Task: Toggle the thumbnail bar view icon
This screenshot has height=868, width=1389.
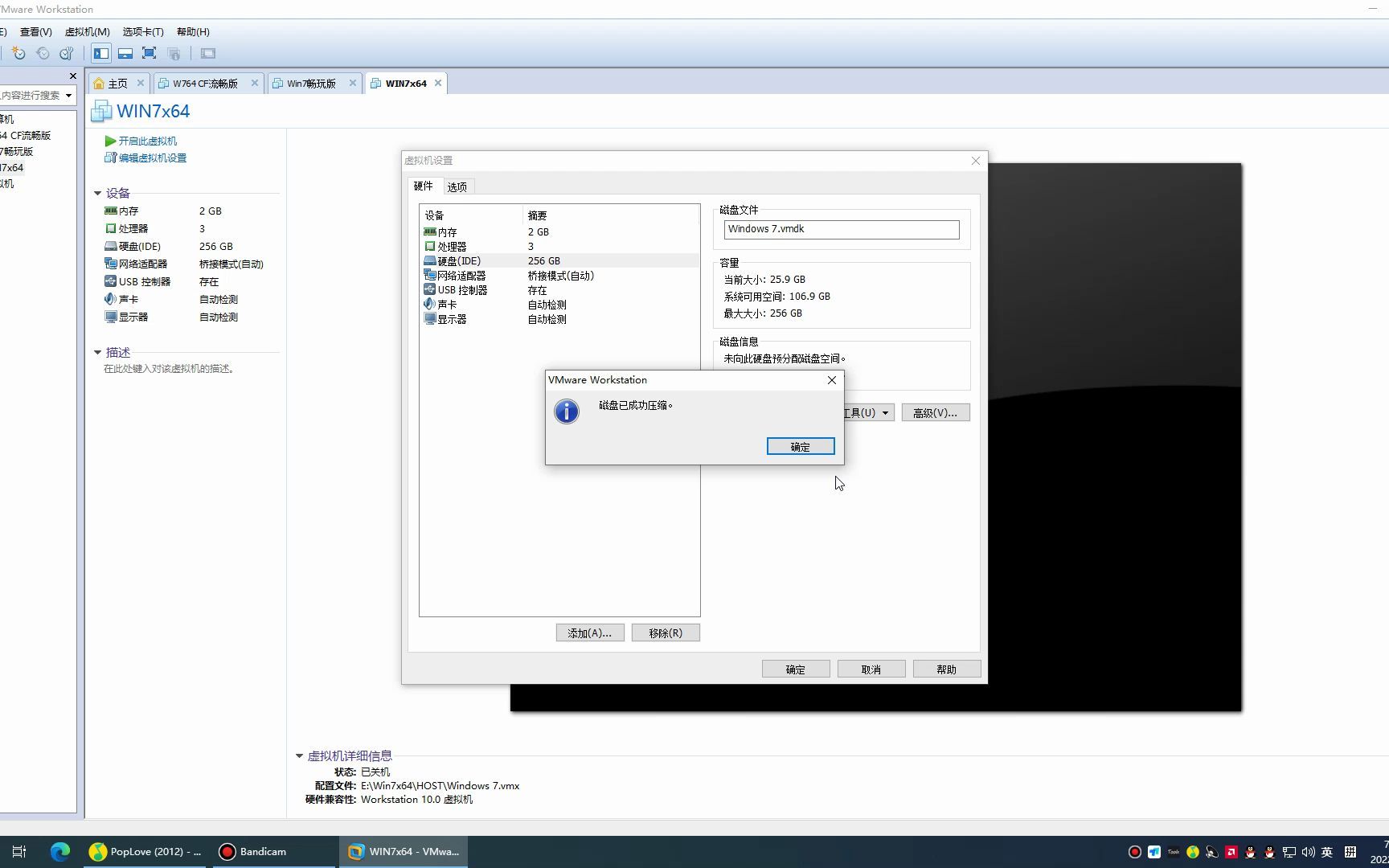Action: tap(125, 54)
